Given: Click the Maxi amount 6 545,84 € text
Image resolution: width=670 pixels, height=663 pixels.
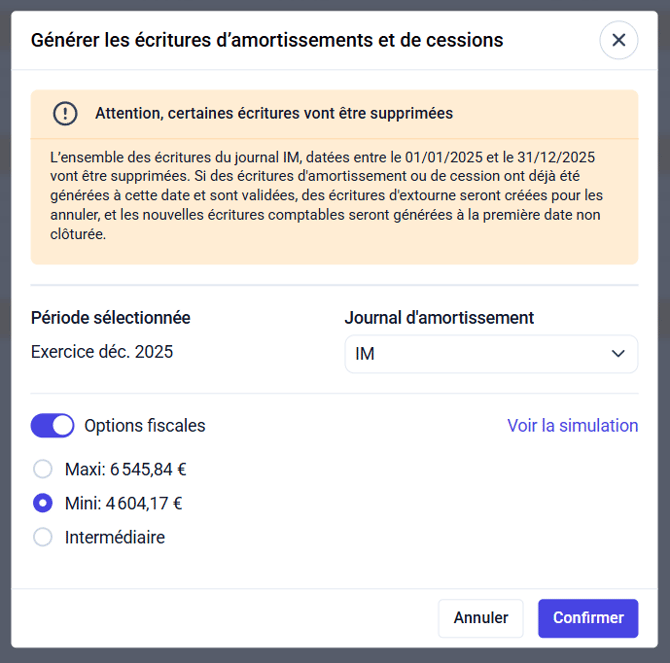Looking at the screenshot, I should [147, 469].
